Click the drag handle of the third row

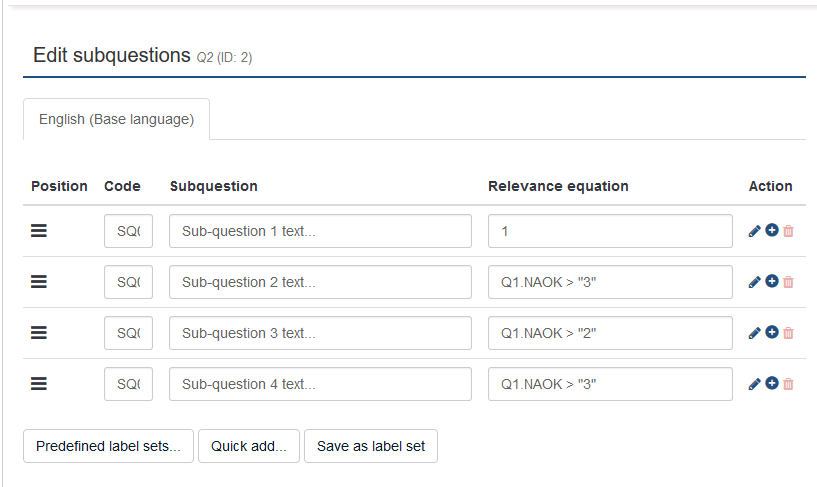(39, 333)
